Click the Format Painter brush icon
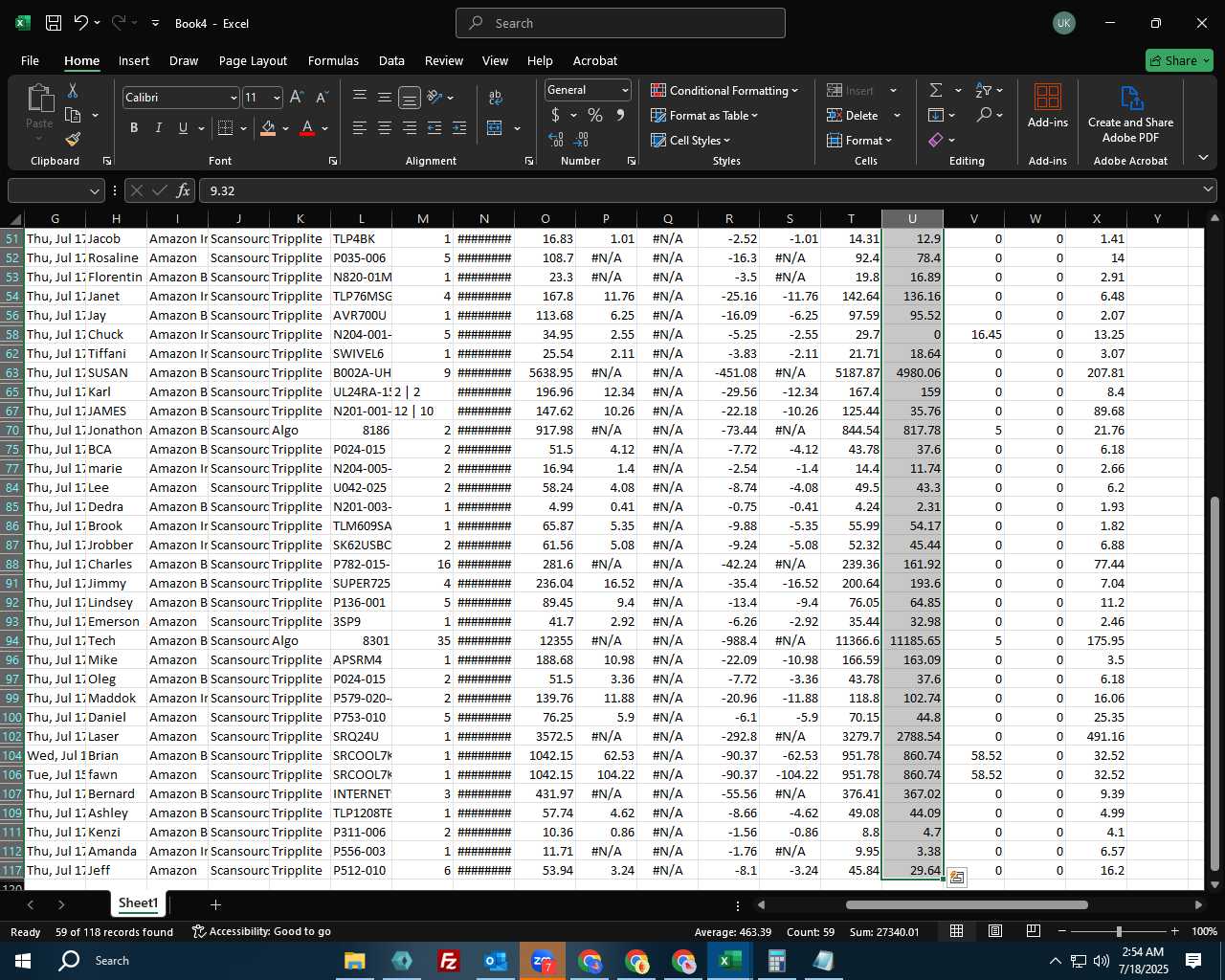This screenshot has height=980, width=1225. coord(73,140)
